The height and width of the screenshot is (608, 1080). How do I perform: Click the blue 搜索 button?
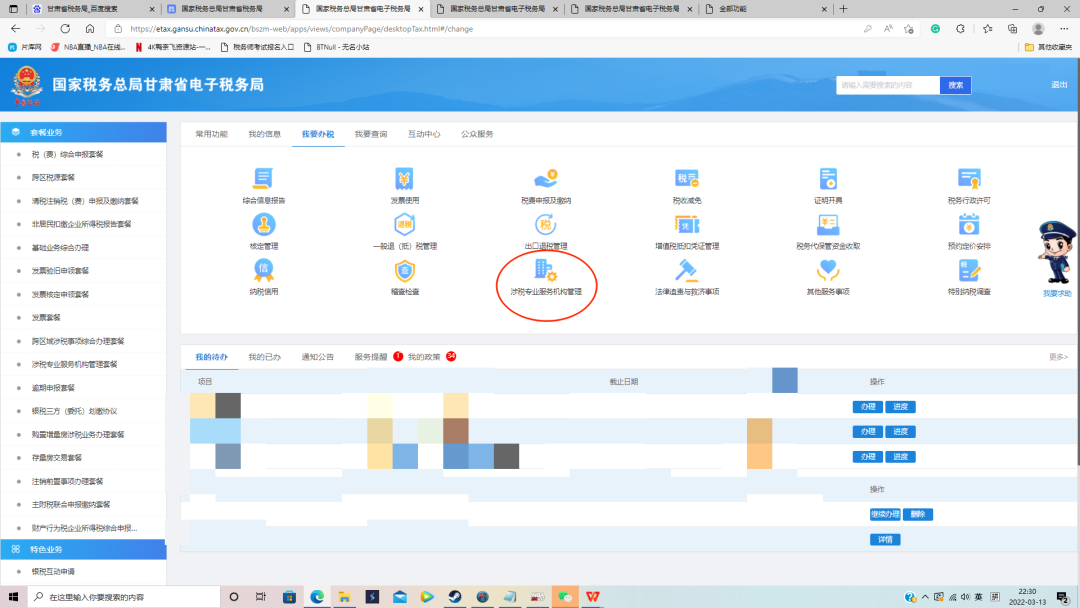pyautogui.click(x=955, y=85)
